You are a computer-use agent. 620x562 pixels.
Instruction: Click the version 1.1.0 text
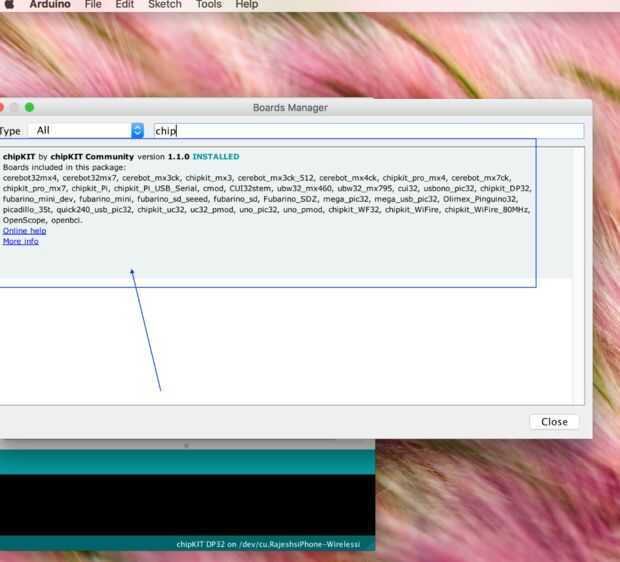(x=163, y=157)
